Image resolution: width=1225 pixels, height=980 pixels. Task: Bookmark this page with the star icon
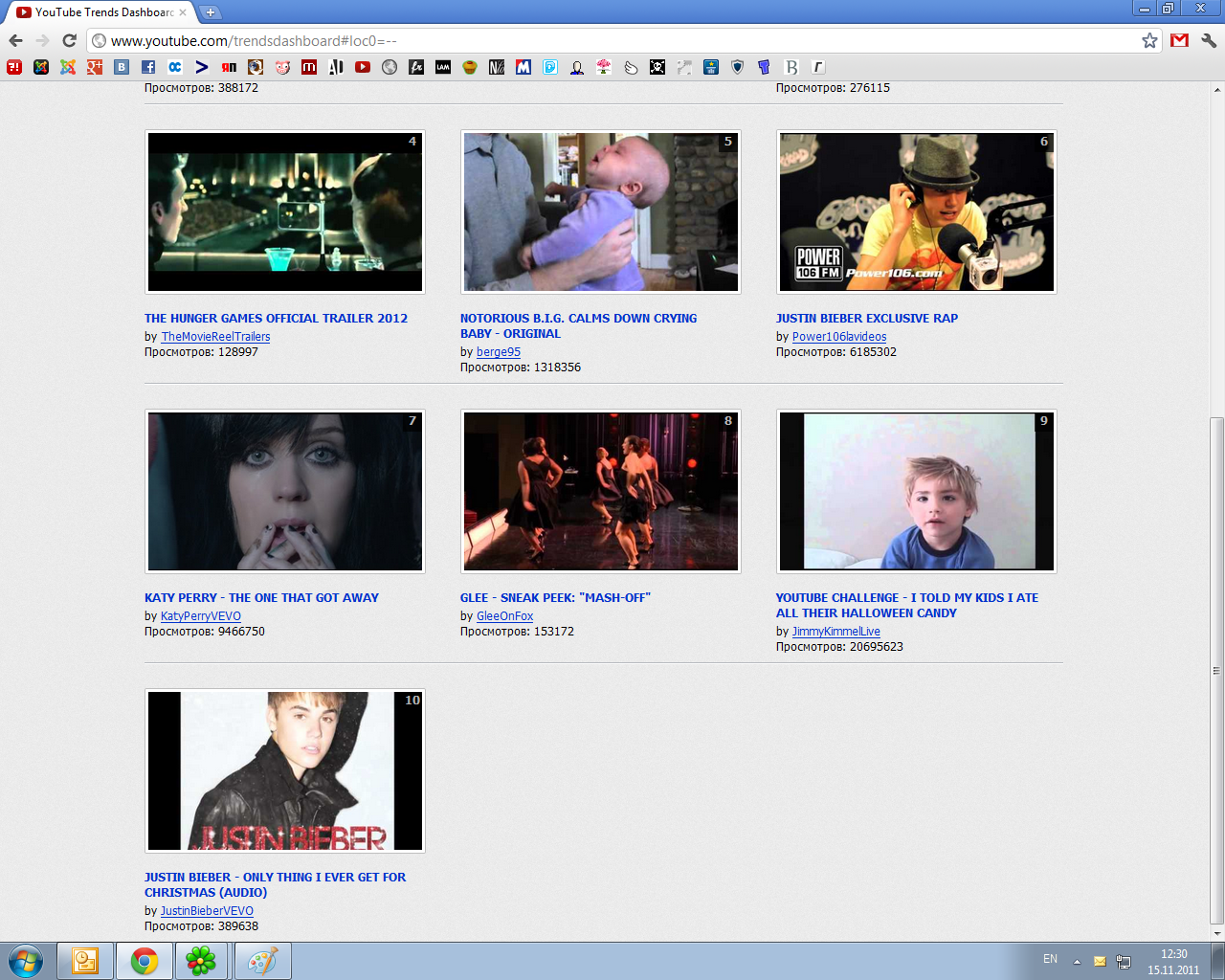tap(1149, 40)
